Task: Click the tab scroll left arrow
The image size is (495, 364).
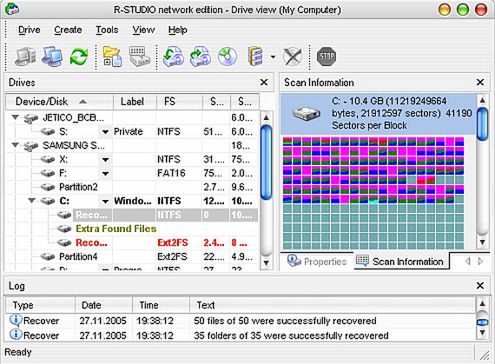Action: tap(468, 261)
